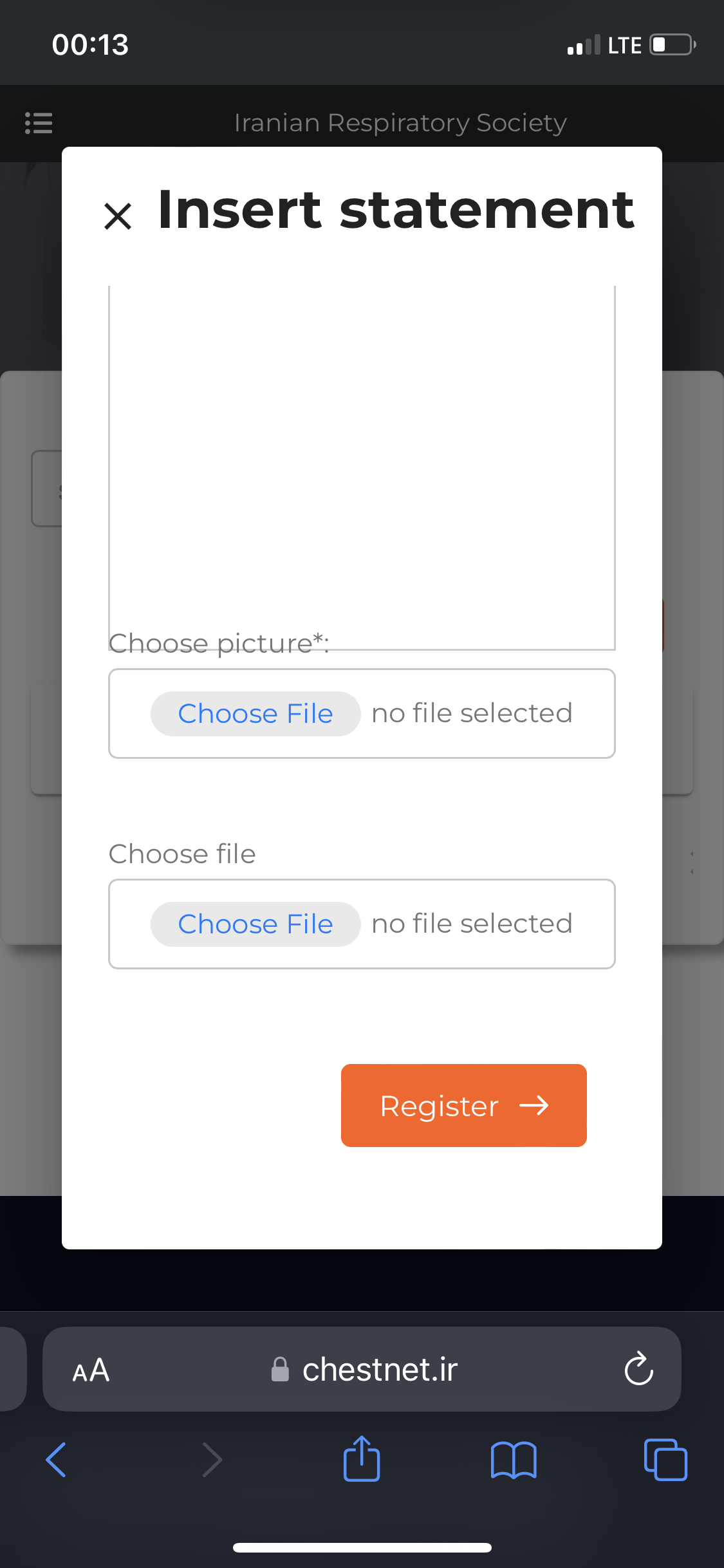
Task: Tap the arrow on the Register button
Action: 534,1106
